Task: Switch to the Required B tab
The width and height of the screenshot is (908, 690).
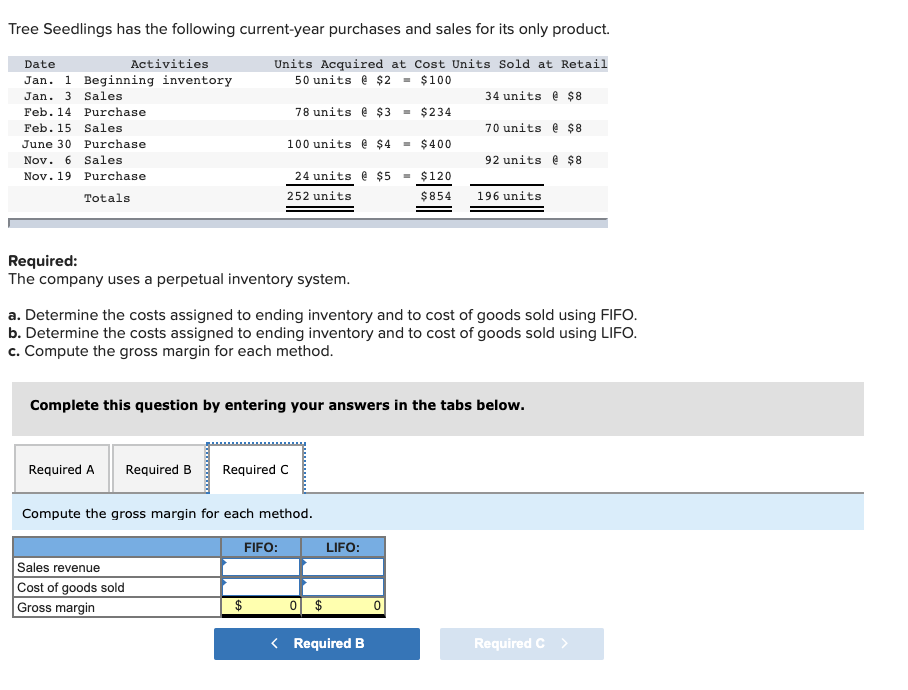Action: (x=159, y=469)
